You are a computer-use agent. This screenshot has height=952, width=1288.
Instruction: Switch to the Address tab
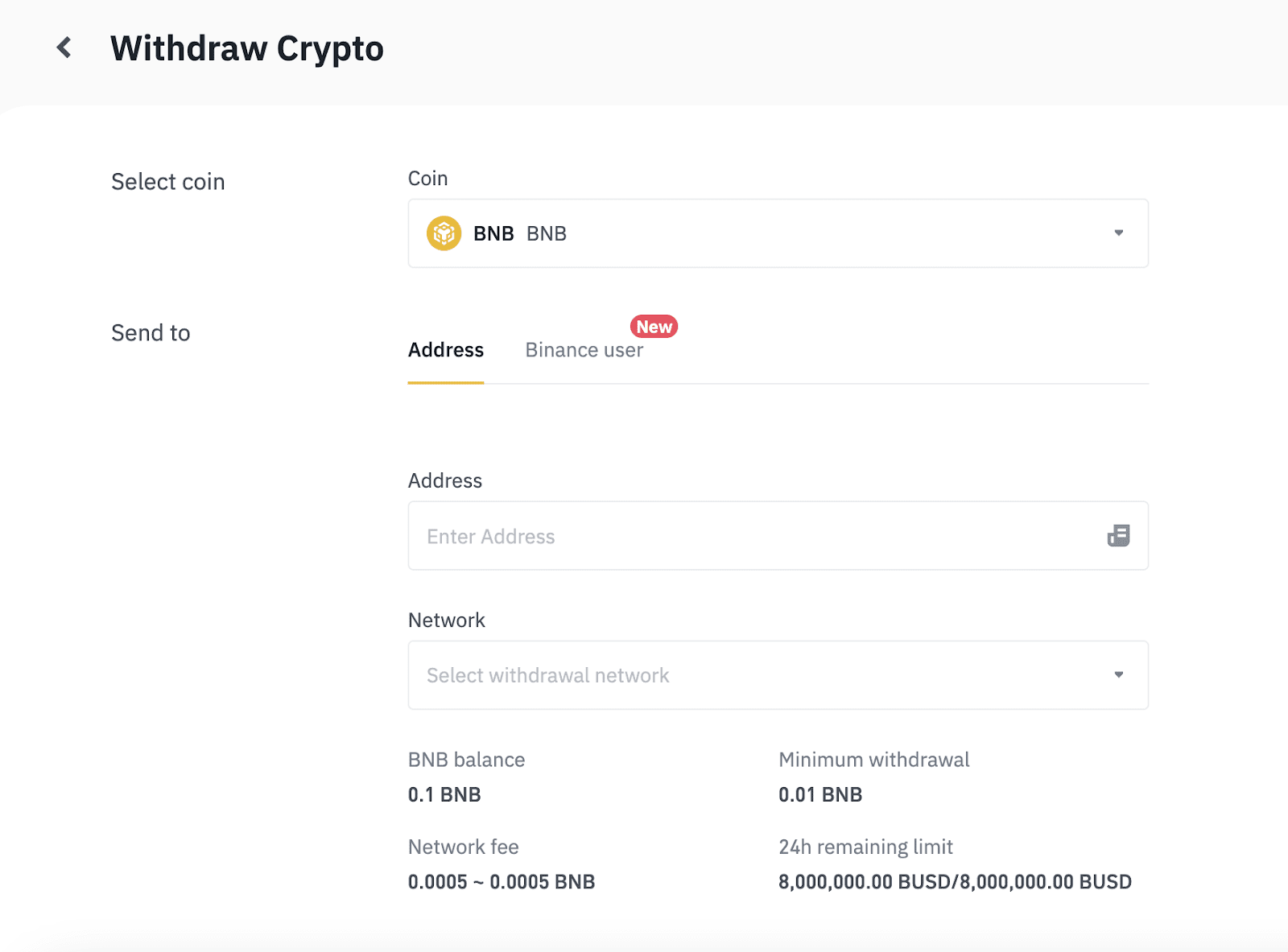pyautogui.click(x=446, y=350)
